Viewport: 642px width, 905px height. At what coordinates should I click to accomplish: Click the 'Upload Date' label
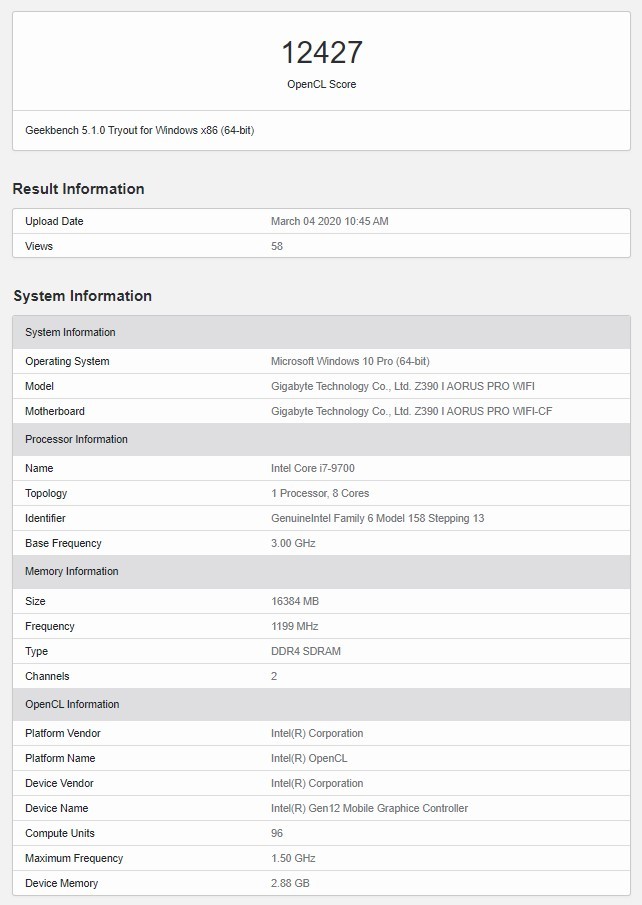(x=54, y=221)
